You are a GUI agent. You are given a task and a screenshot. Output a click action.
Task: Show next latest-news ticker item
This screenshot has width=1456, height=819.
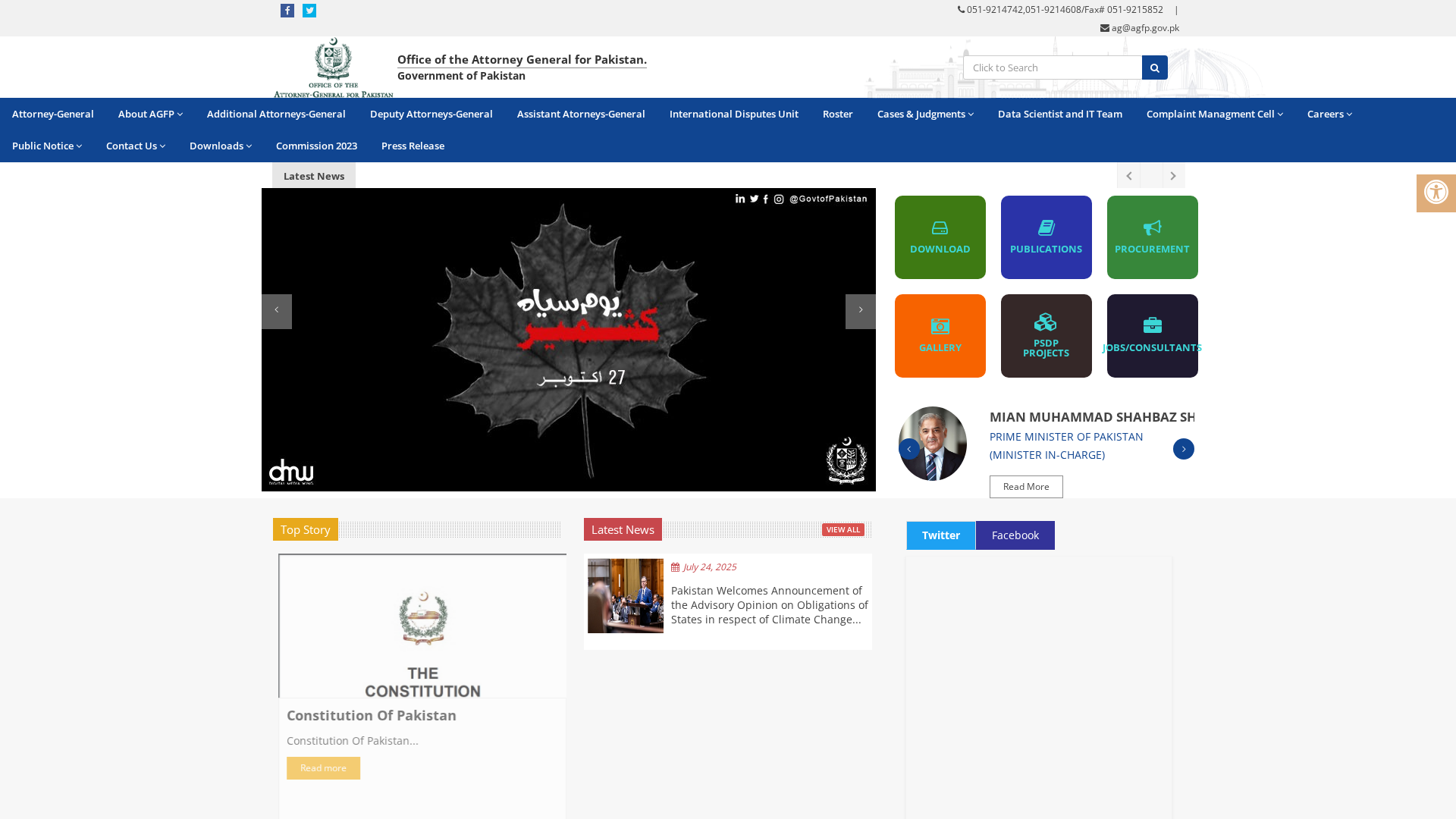tap(1173, 176)
